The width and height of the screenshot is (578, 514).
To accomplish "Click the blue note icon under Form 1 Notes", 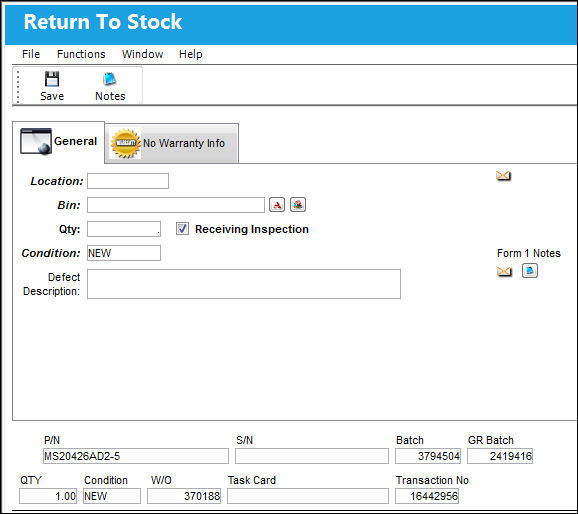I will point(530,271).
